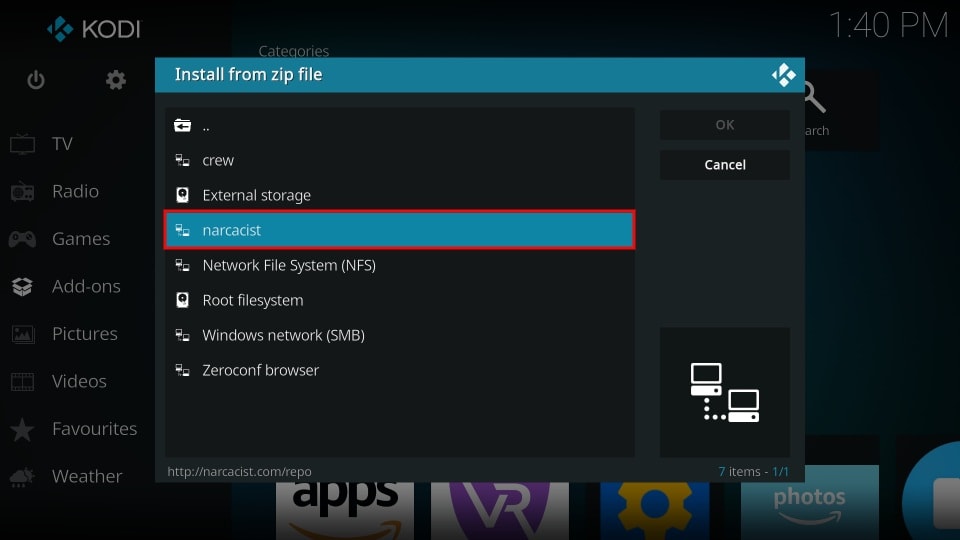Open Favourites menu item
Screen dimensions: 960x540
(94, 429)
